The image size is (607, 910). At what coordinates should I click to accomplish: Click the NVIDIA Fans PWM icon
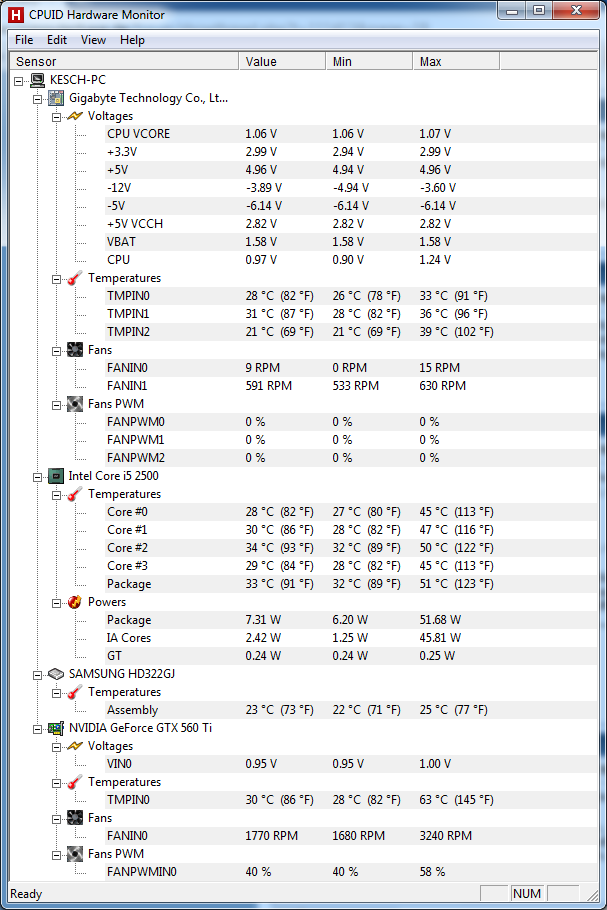(75, 854)
